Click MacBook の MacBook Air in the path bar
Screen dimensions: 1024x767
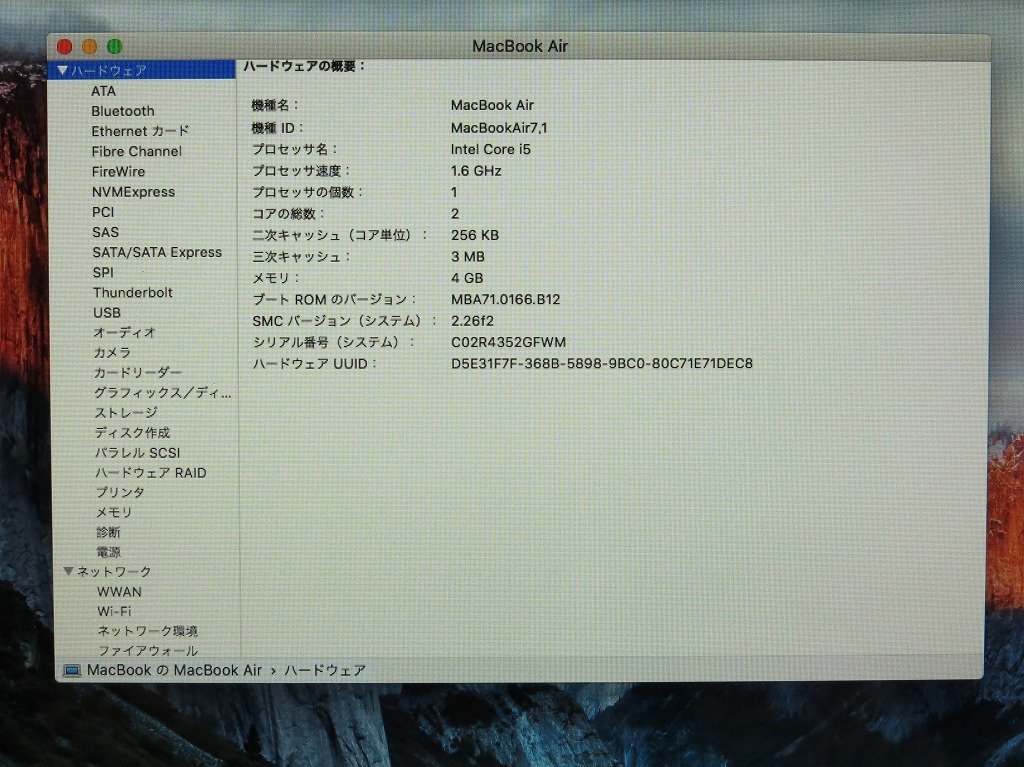tap(174, 670)
